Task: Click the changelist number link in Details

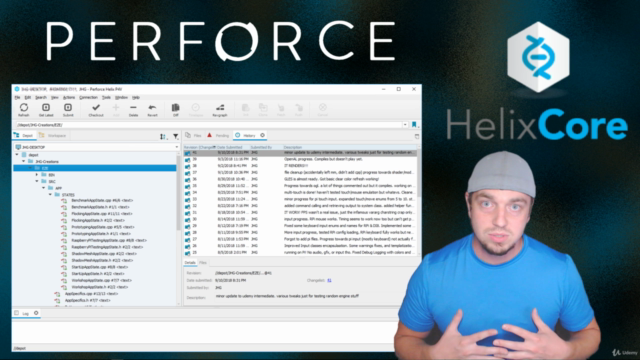Action: 329,280
